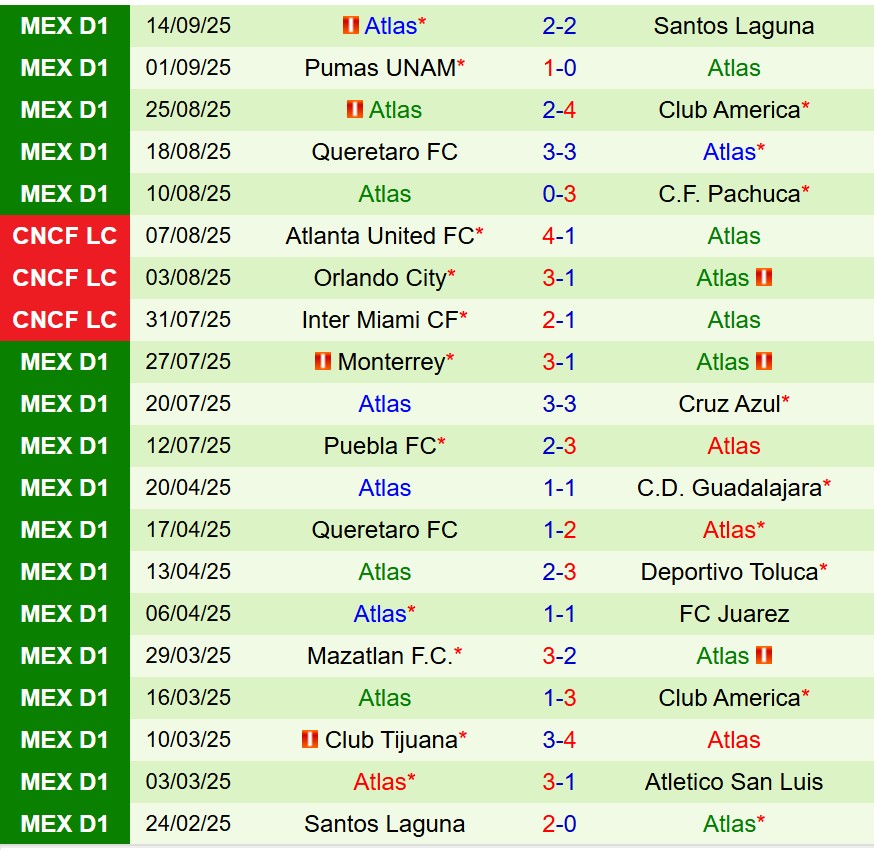Open the 3-3 score against Cruz Azul
This screenshot has height=850, width=874.
pos(559,404)
